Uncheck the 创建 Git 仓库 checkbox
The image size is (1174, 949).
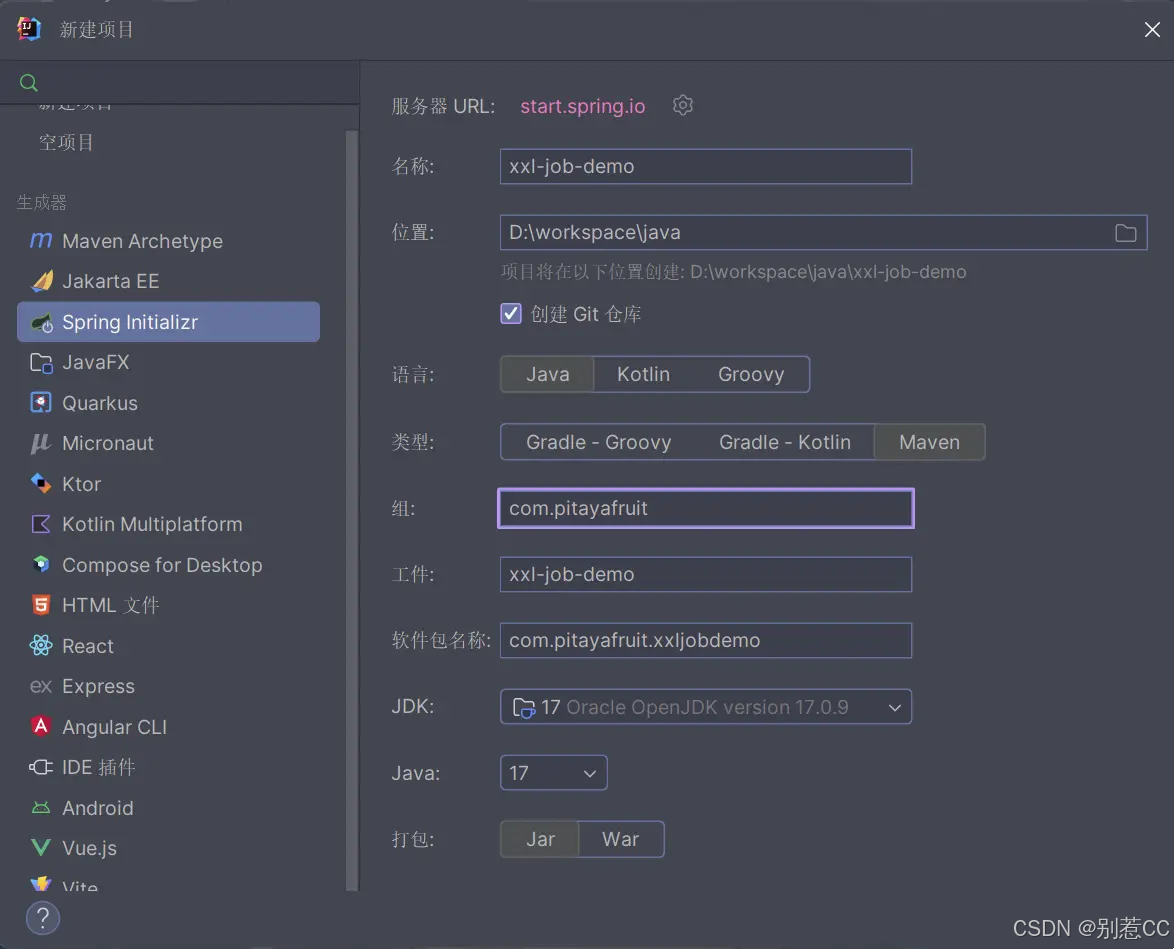click(511, 313)
